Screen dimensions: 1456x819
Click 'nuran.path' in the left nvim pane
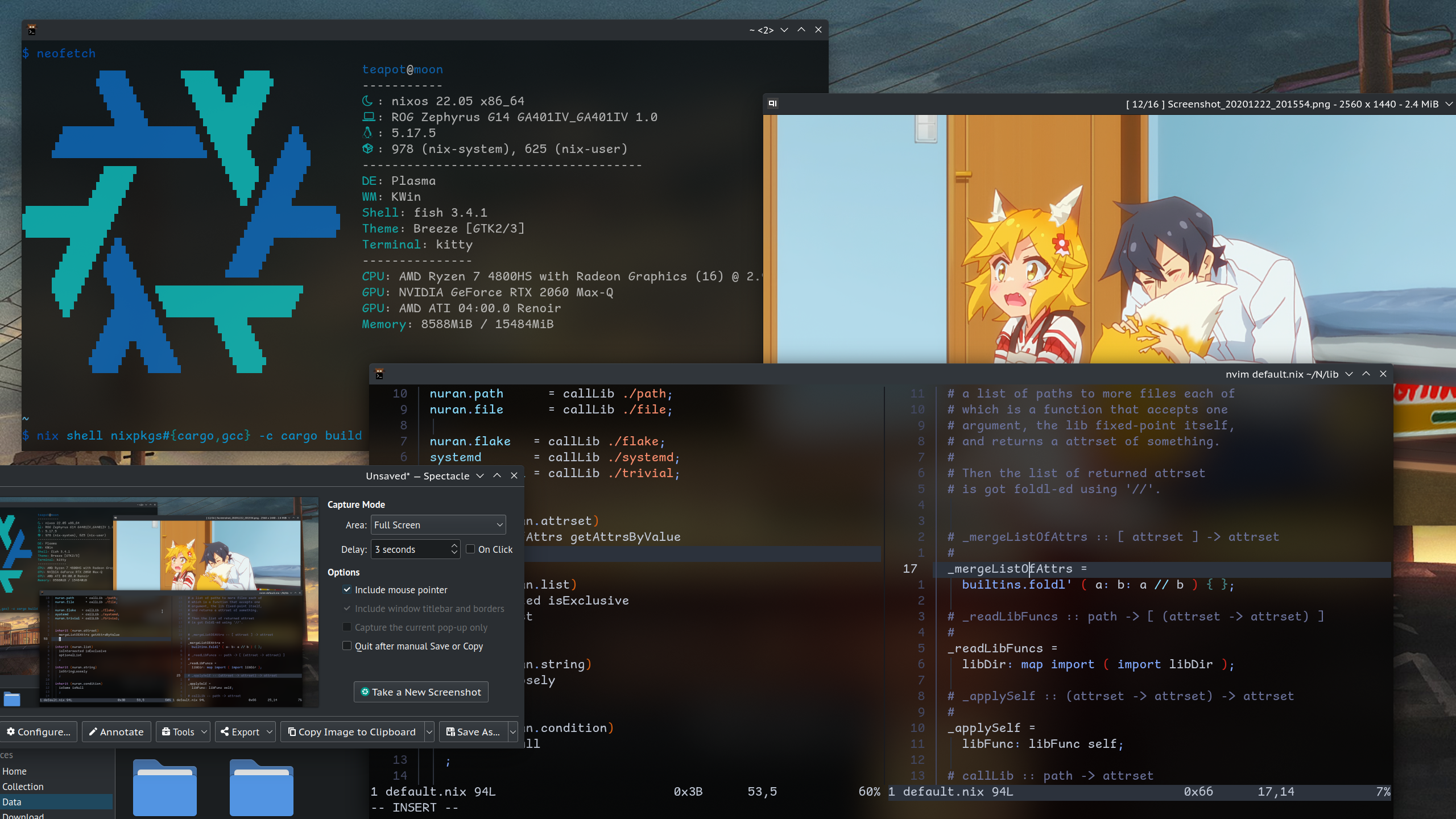pos(466,394)
